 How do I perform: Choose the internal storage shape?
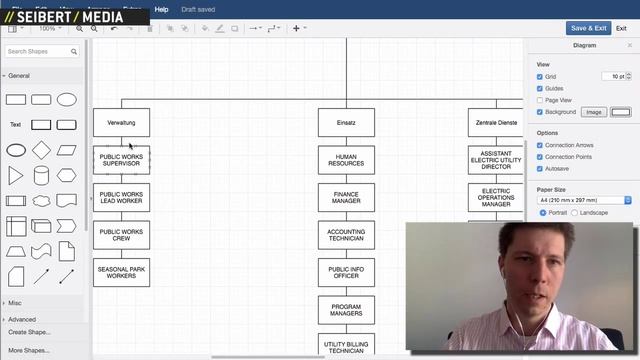click(16, 226)
